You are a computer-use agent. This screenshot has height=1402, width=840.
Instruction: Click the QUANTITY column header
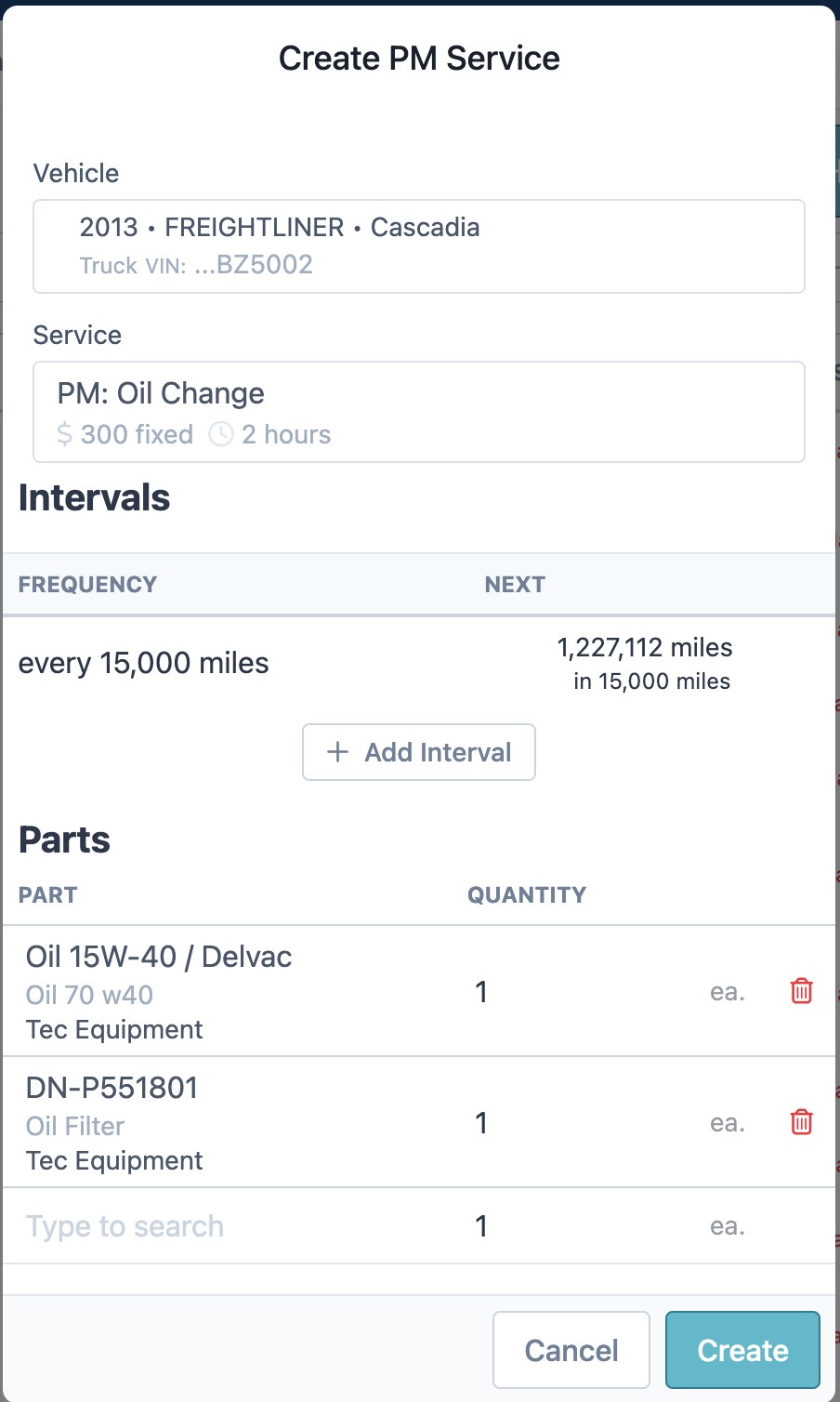pyautogui.click(x=527, y=895)
